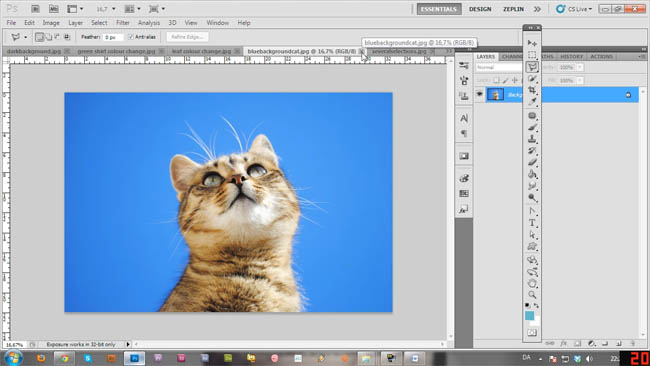The height and width of the screenshot is (366, 650).
Task: Select the Polygonal Lasso tool in toolbox
Action: (x=532, y=67)
